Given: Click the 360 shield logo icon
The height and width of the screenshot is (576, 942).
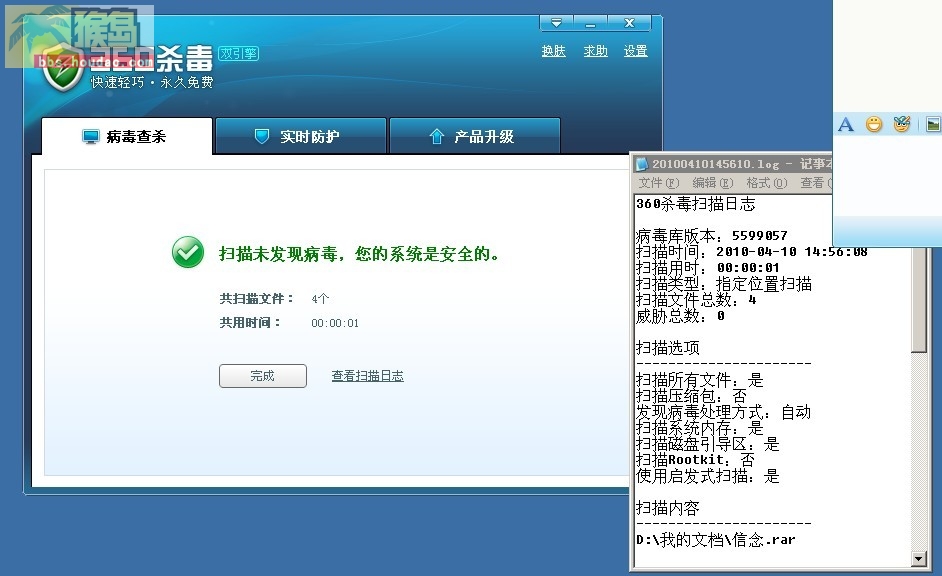Looking at the screenshot, I should tap(63, 69).
